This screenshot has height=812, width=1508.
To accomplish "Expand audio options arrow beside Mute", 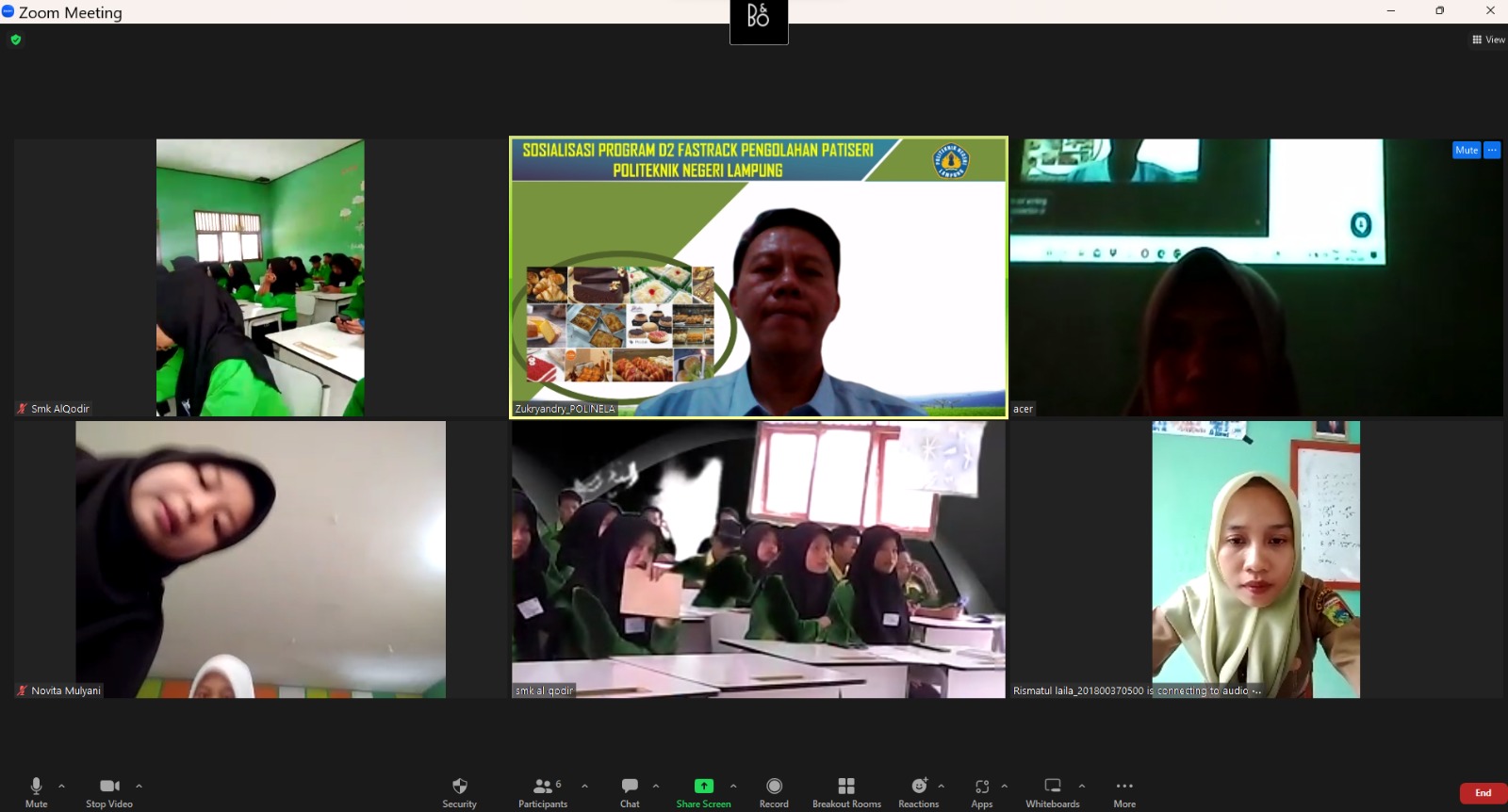I will coord(62,786).
